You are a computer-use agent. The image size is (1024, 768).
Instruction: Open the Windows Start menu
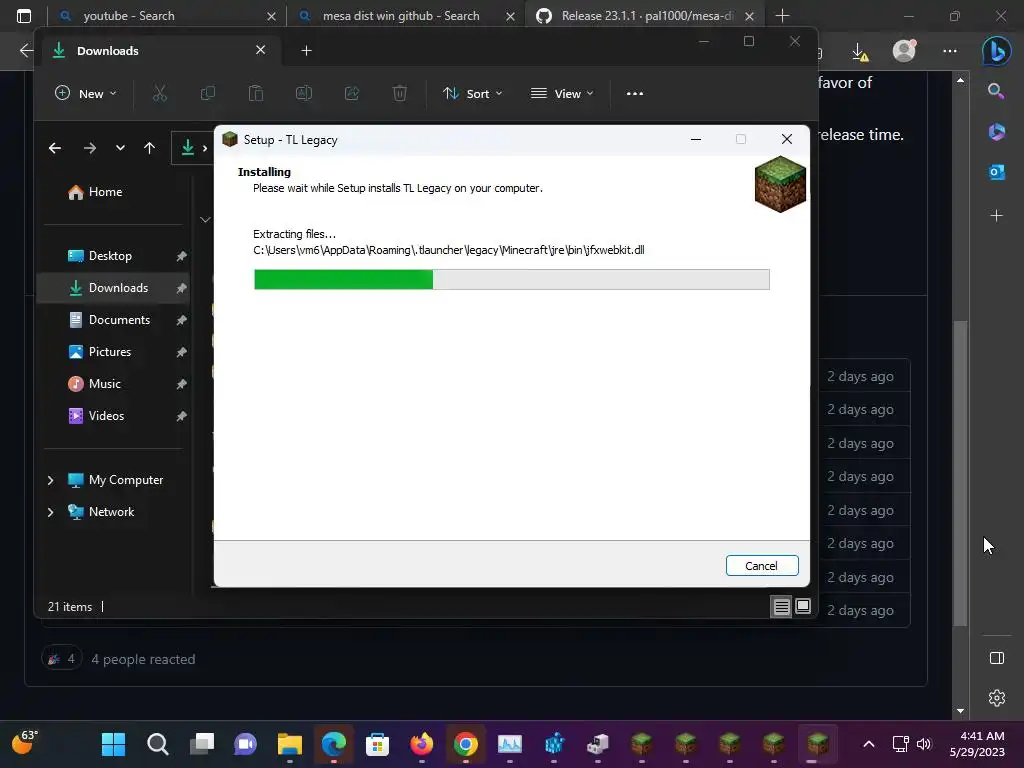(x=113, y=744)
